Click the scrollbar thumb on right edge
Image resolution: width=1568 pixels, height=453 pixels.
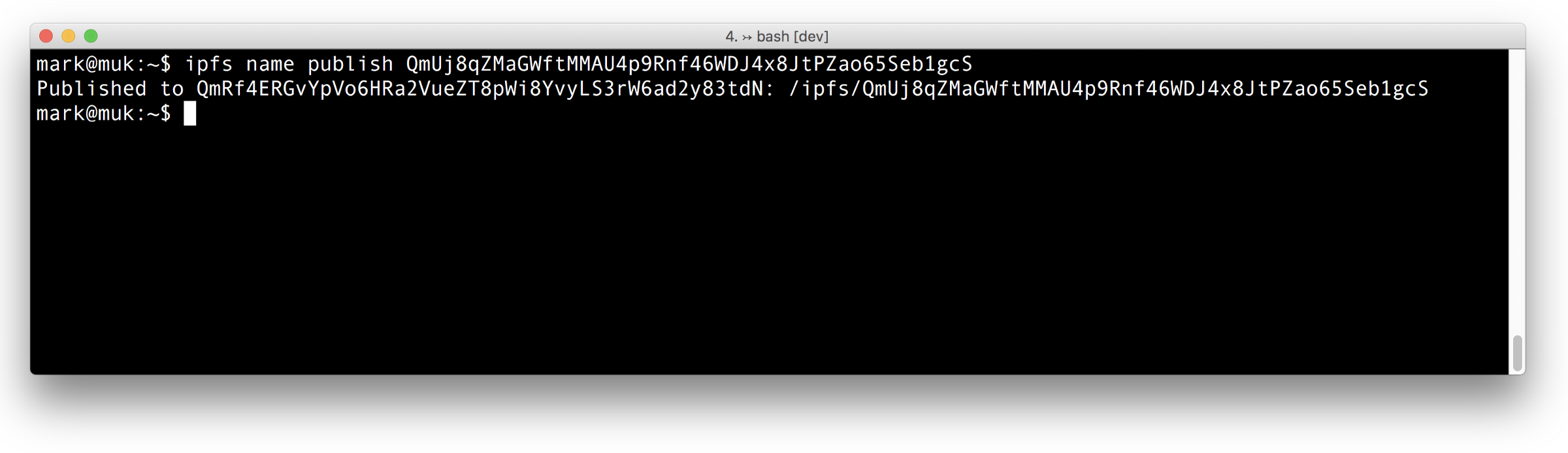click(x=1517, y=353)
